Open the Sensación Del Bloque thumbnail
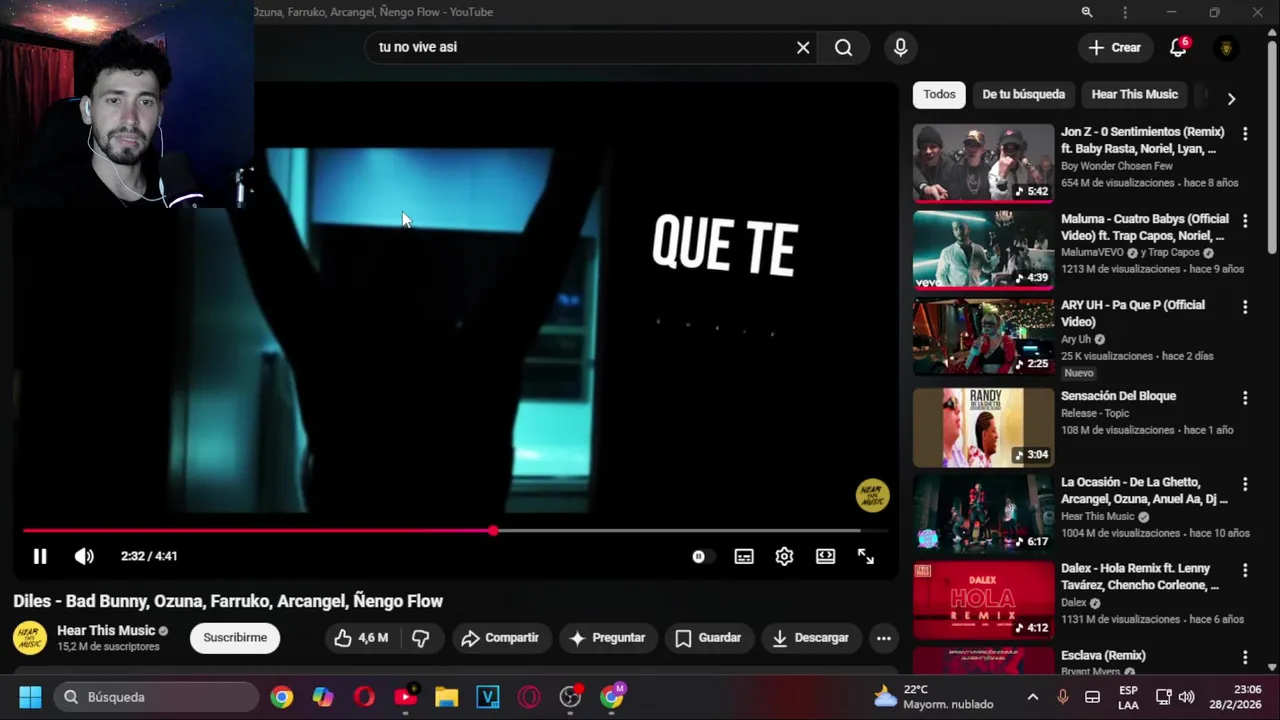1280x720 pixels. (983, 427)
